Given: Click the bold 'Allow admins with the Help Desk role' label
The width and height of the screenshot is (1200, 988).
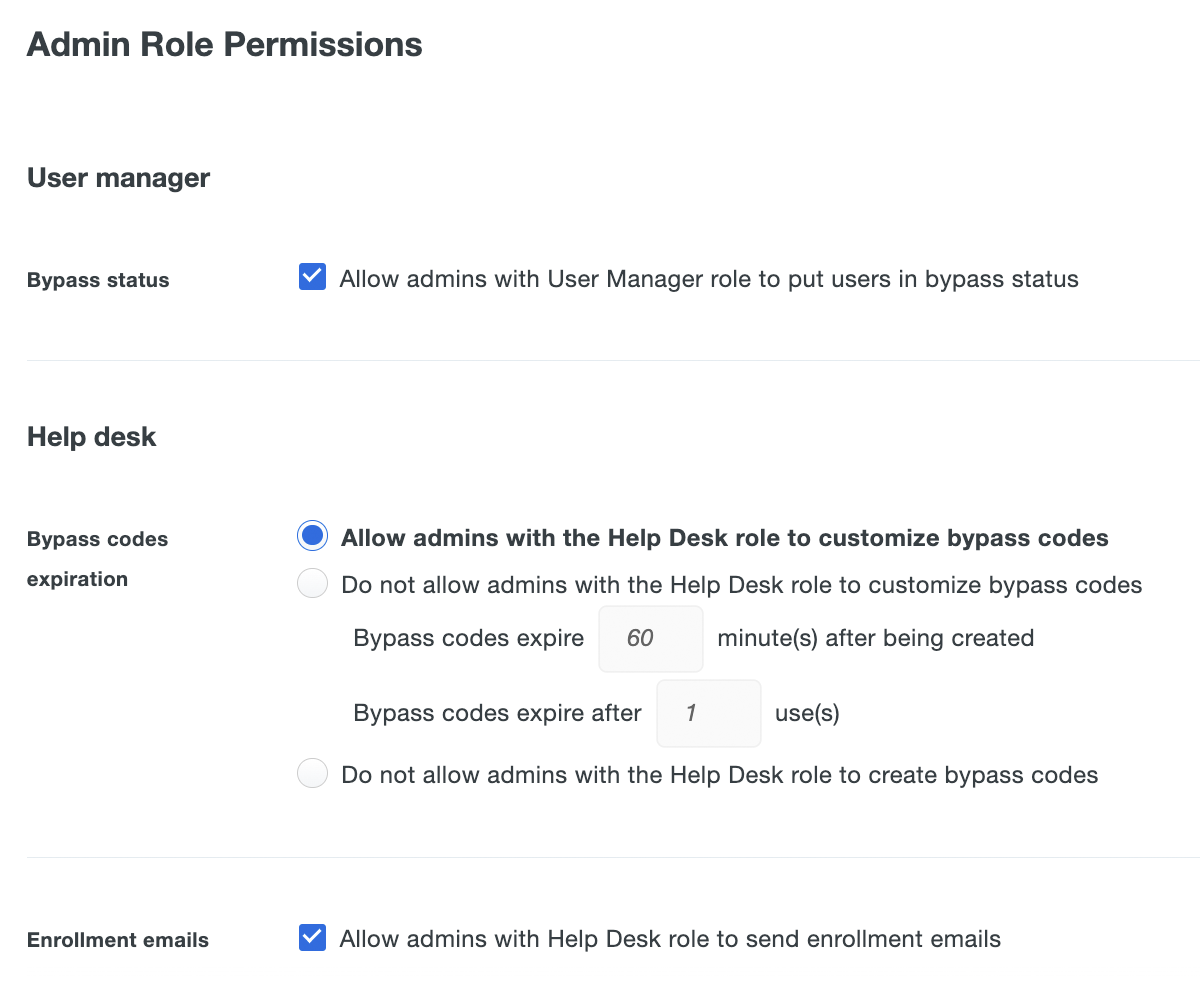Looking at the screenshot, I should pos(724,538).
